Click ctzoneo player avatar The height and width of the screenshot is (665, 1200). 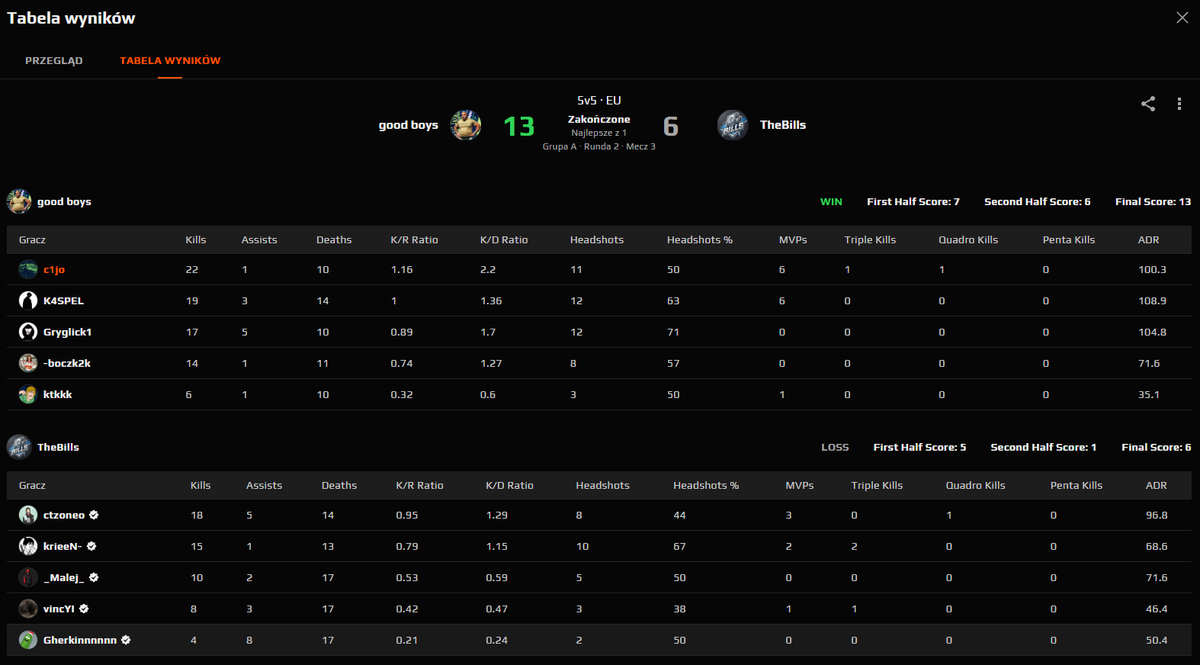point(28,515)
